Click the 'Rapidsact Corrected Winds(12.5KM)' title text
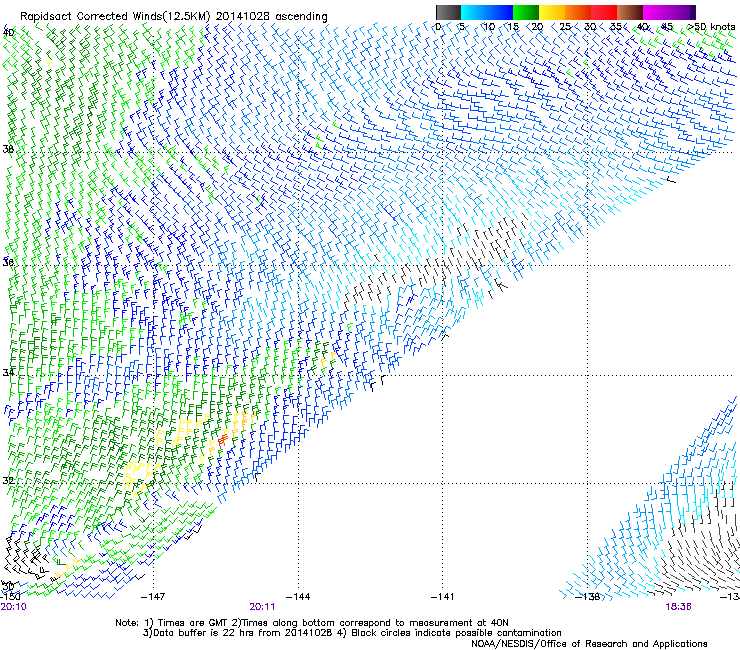Screen dimensions: 740x650 click(115, 17)
